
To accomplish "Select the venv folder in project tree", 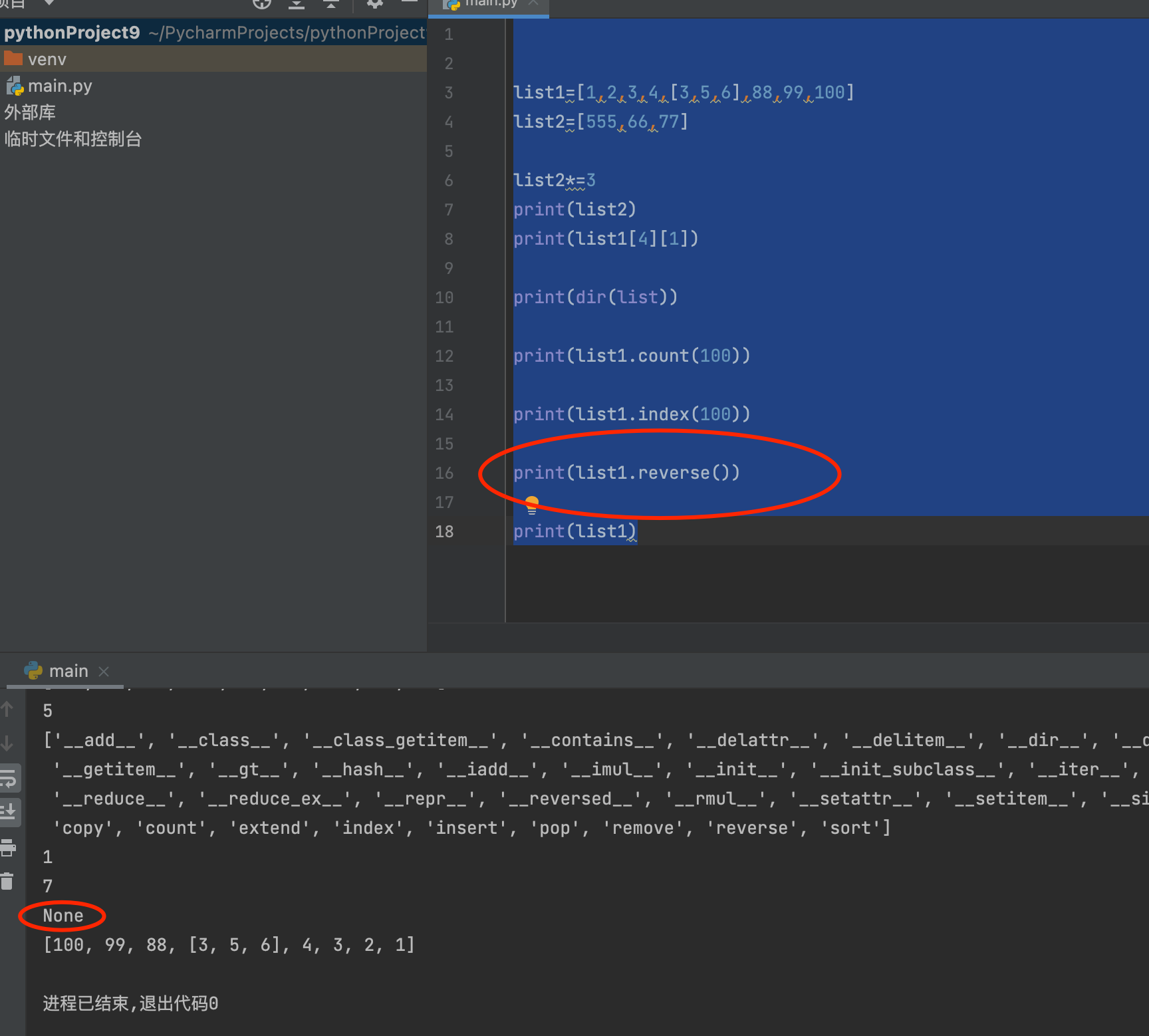I will (x=213, y=59).
